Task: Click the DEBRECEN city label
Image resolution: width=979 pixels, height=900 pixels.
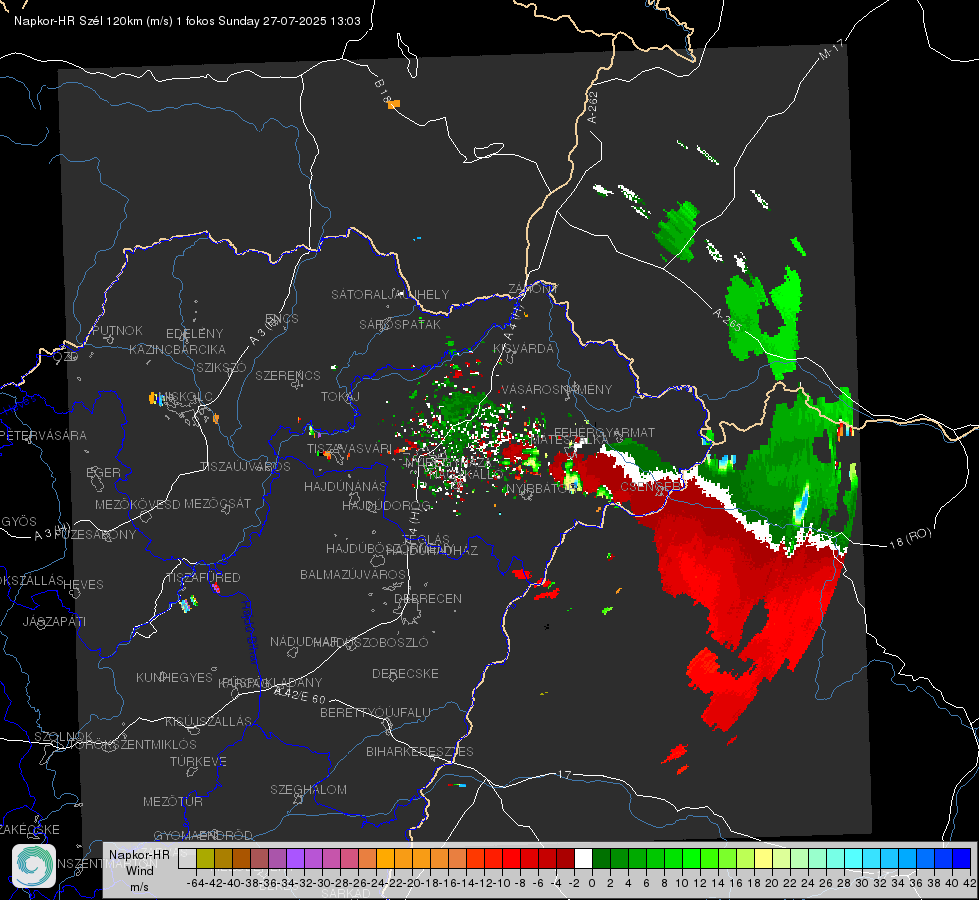Action: (x=428, y=598)
